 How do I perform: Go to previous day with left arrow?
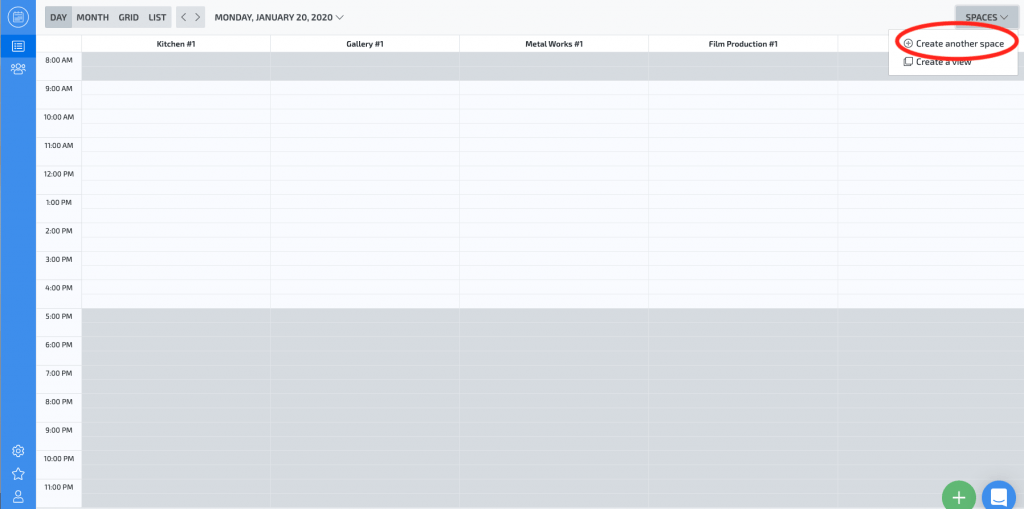point(183,17)
